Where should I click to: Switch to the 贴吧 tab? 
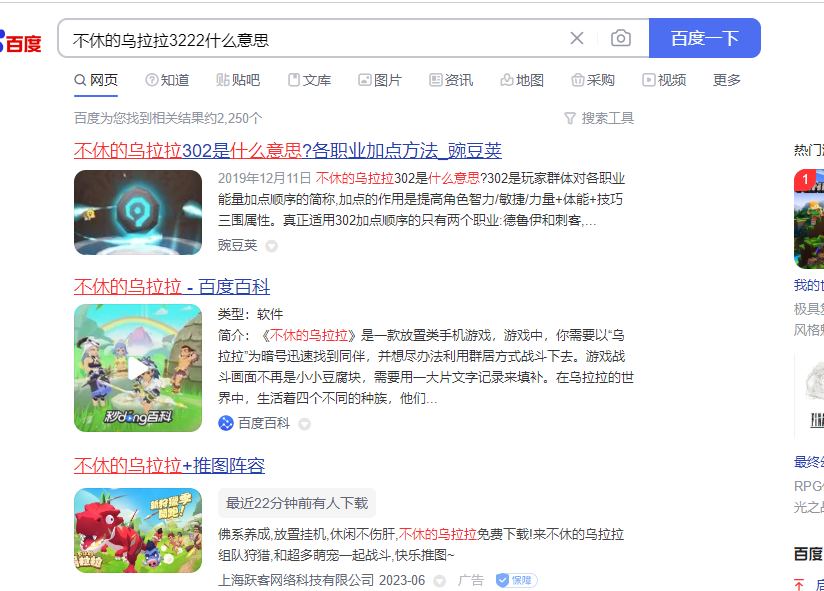(238, 80)
